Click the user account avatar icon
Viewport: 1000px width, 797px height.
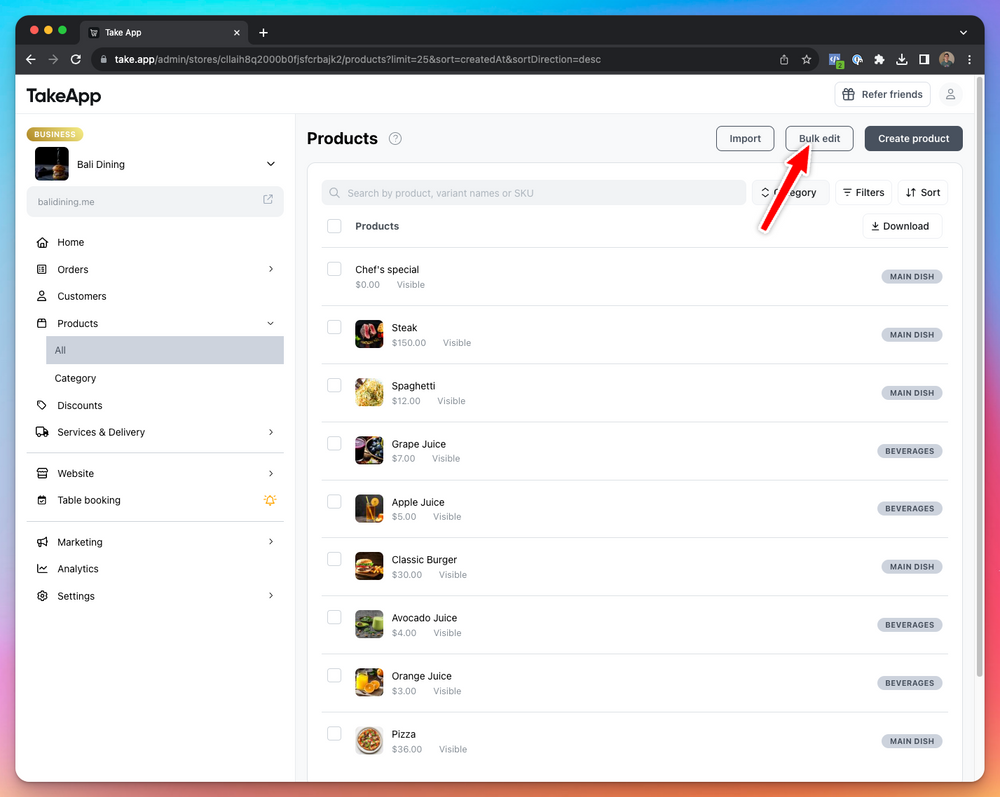pyautogui.click(x=950, y=94)
